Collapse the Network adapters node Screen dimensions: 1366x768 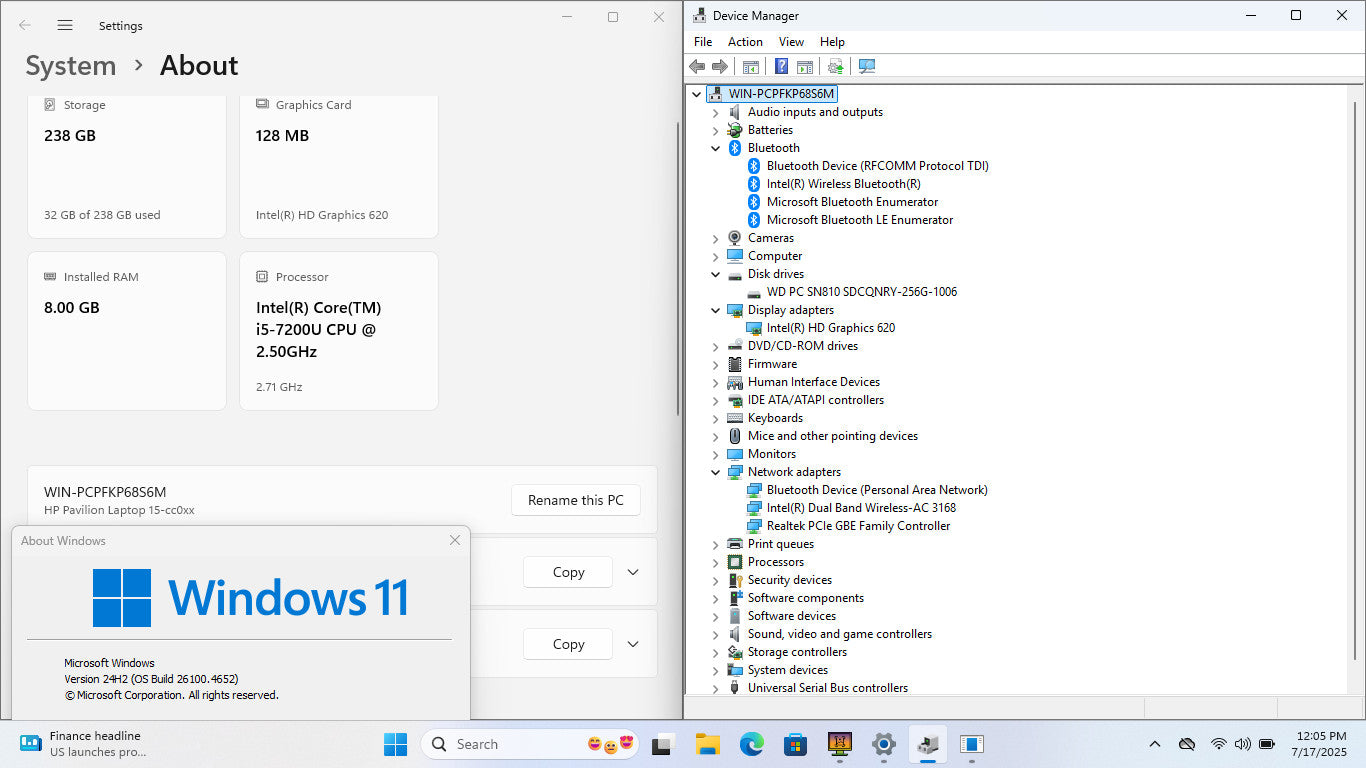click(x=716, y=472)
